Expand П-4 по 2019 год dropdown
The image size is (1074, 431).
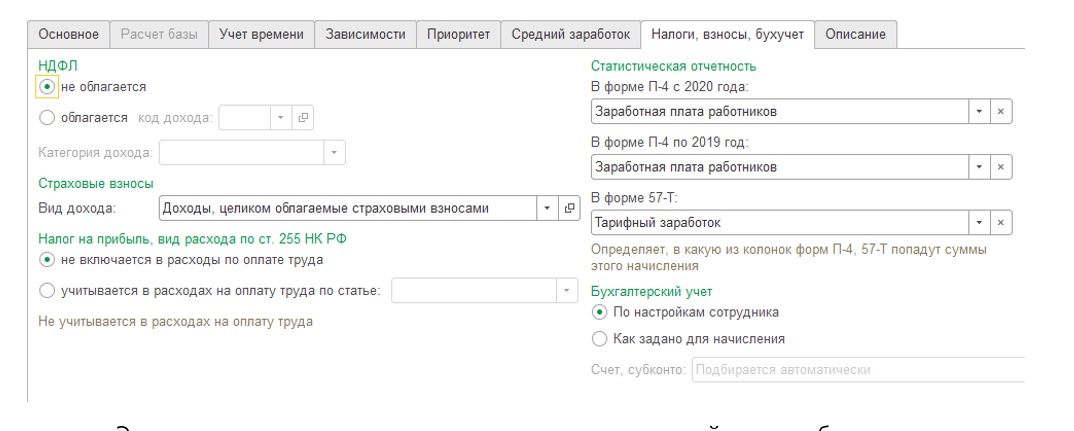click(x=979, y=167)
